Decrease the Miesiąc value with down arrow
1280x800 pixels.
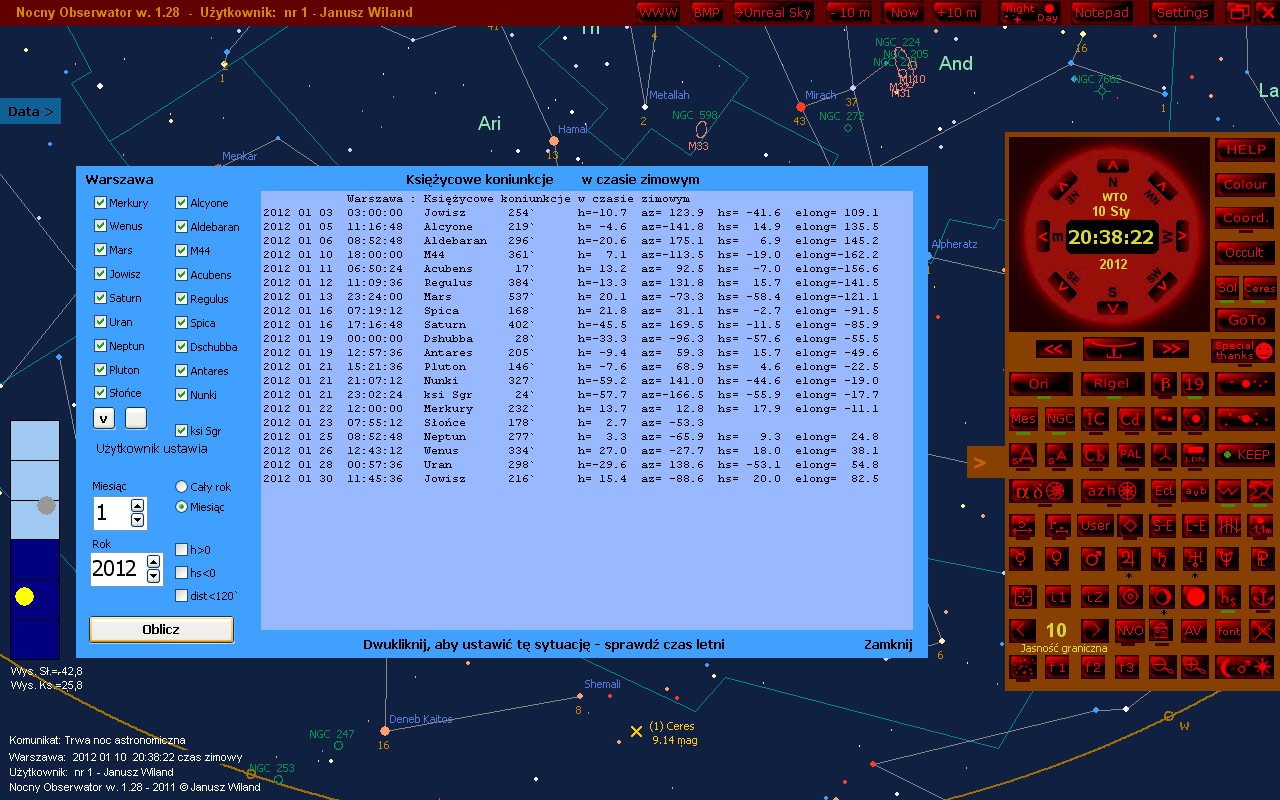[x=138, y=520]
